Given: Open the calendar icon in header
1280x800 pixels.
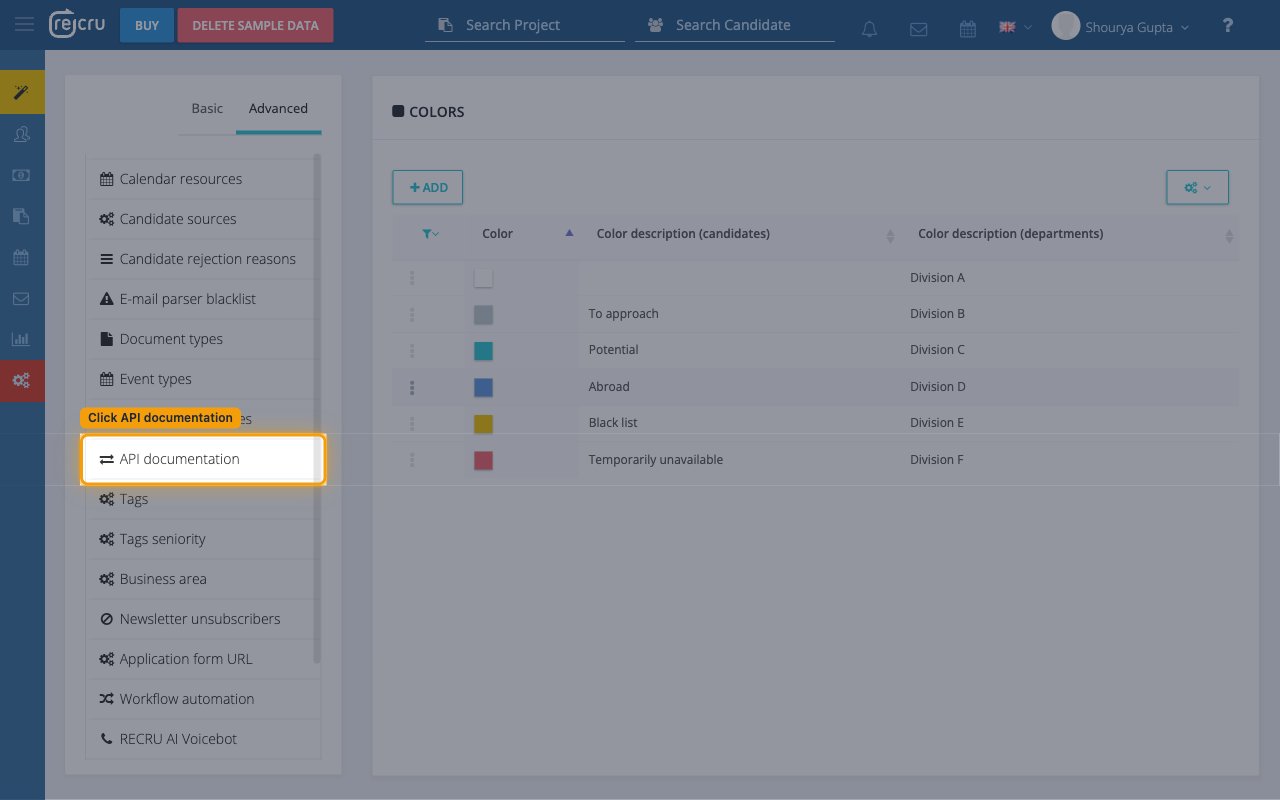Looking at the screenshot, I should click(x=967, y=29).
